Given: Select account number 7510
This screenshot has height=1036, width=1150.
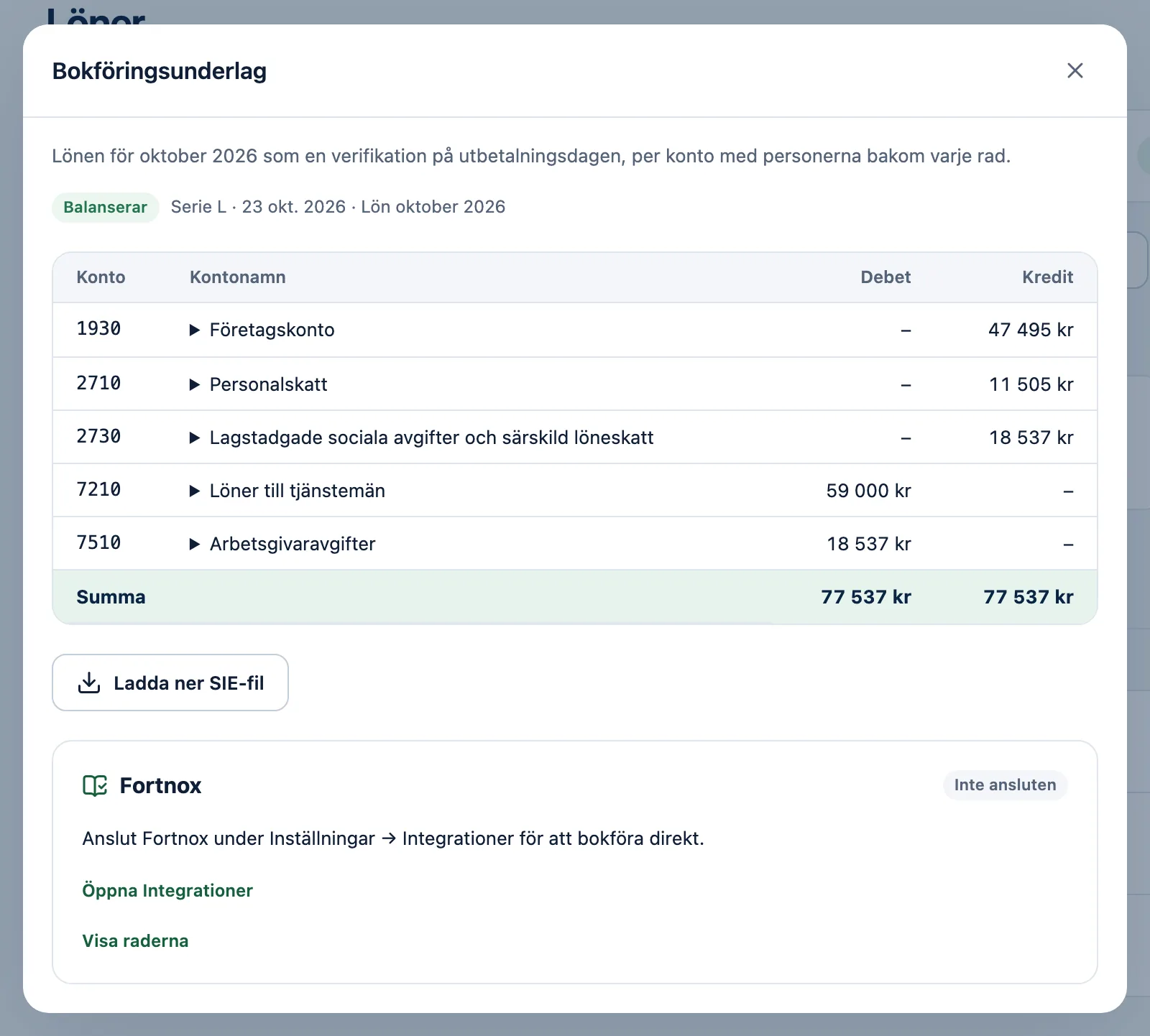Looking at the screenshot, I should tap(98, 542).
